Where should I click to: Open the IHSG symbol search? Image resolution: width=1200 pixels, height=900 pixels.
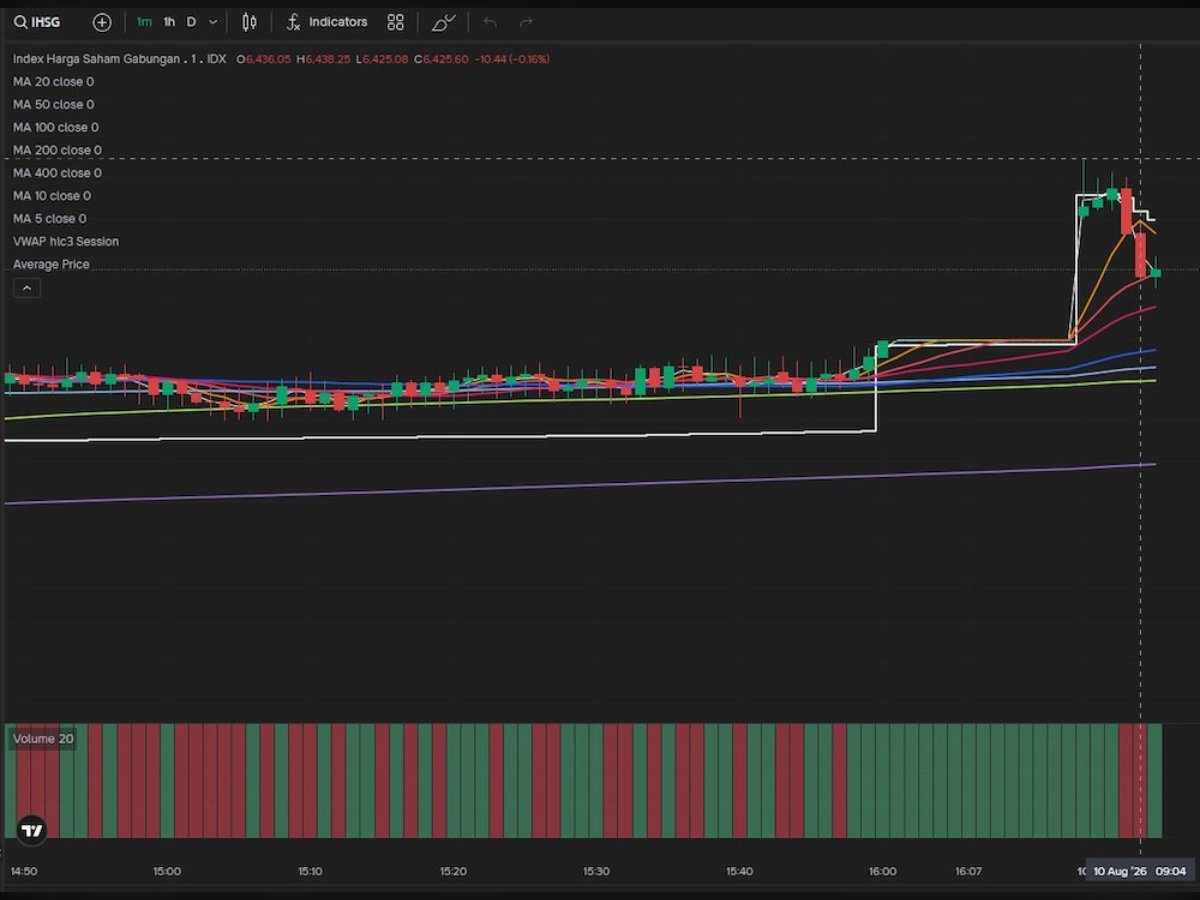point(38,21)
